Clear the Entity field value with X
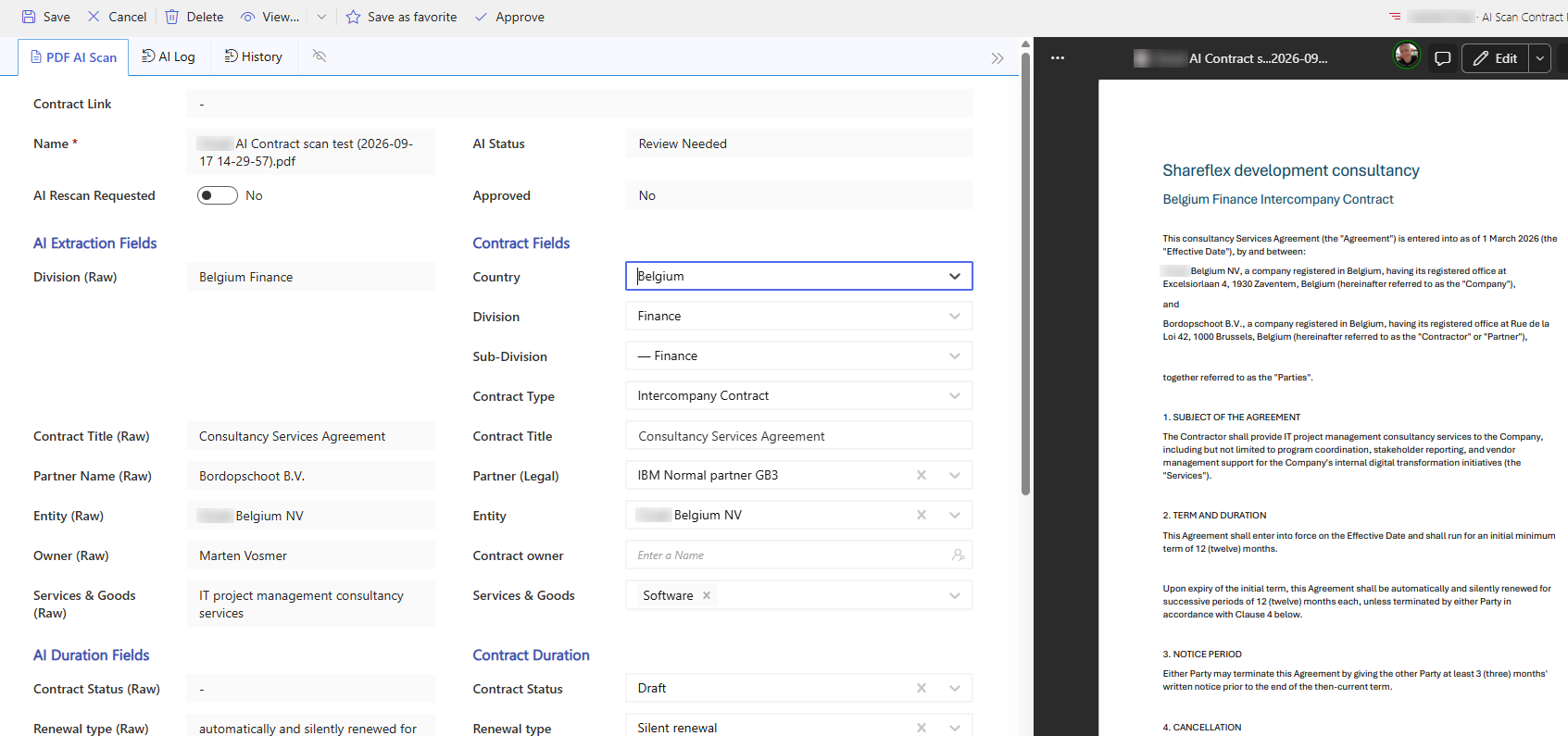This screenshot has width=1568, height=736. (922, 515)
